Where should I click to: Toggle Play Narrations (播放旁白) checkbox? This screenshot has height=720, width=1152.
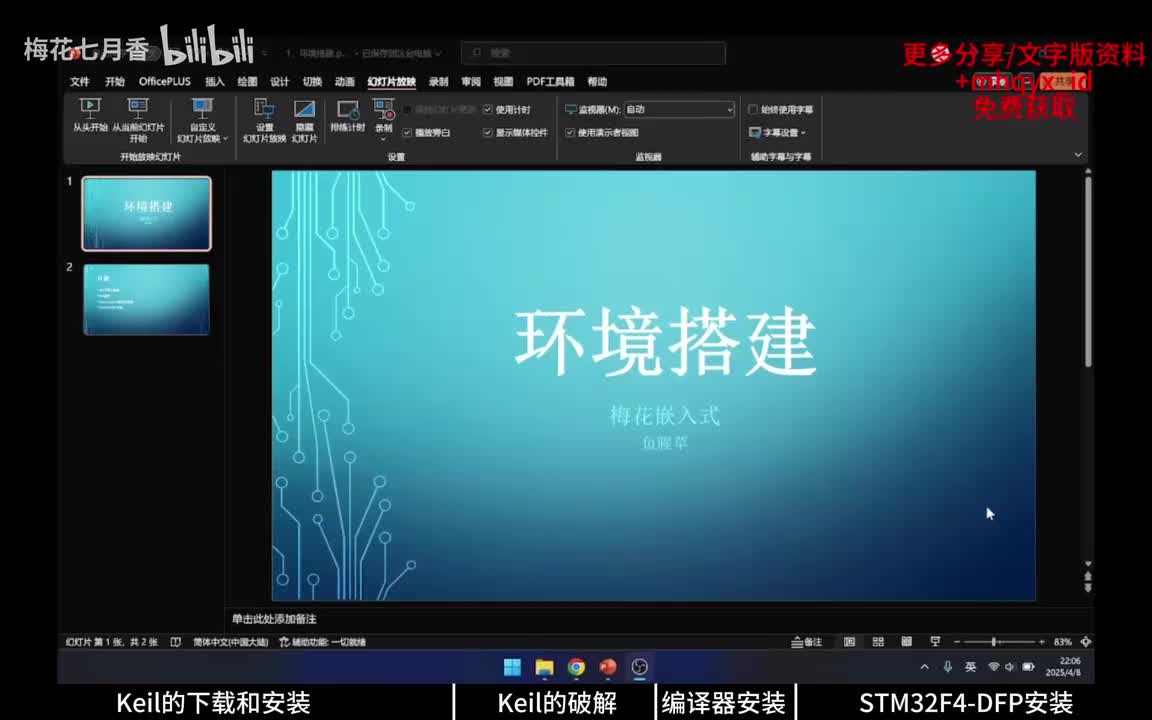pyautogui.click(x=407, y=132)
